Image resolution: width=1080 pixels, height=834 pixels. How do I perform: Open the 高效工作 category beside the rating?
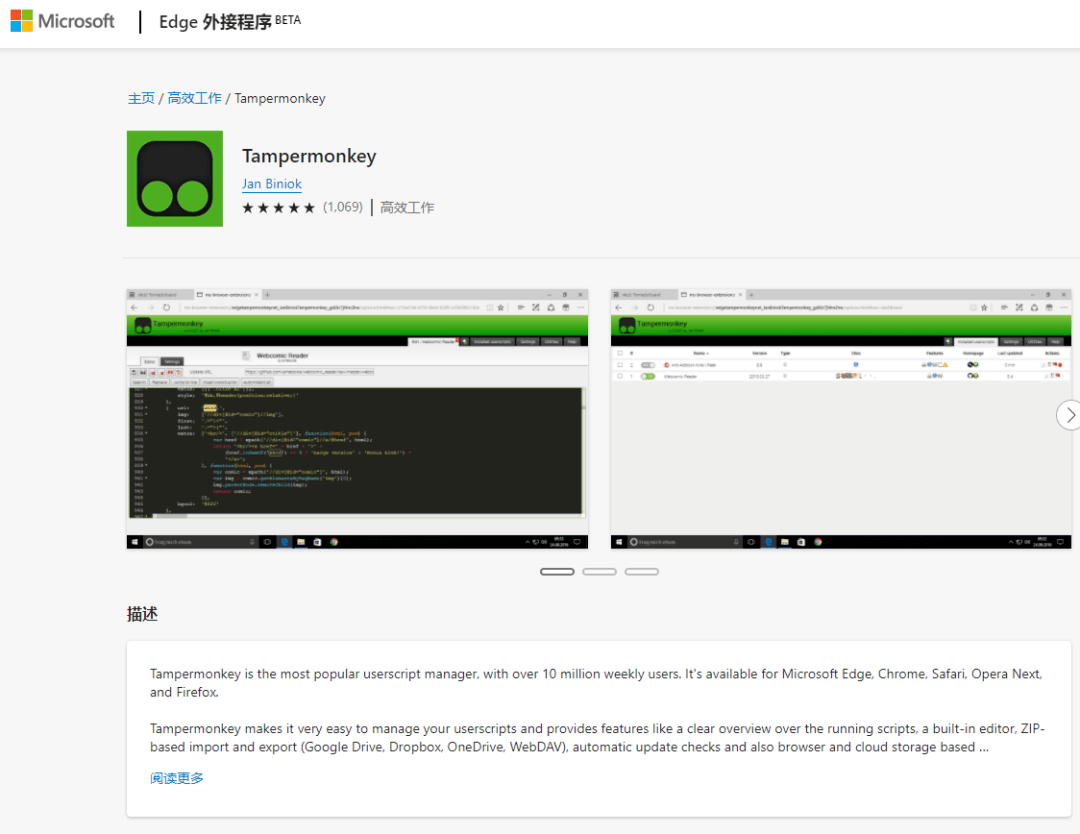406,207
